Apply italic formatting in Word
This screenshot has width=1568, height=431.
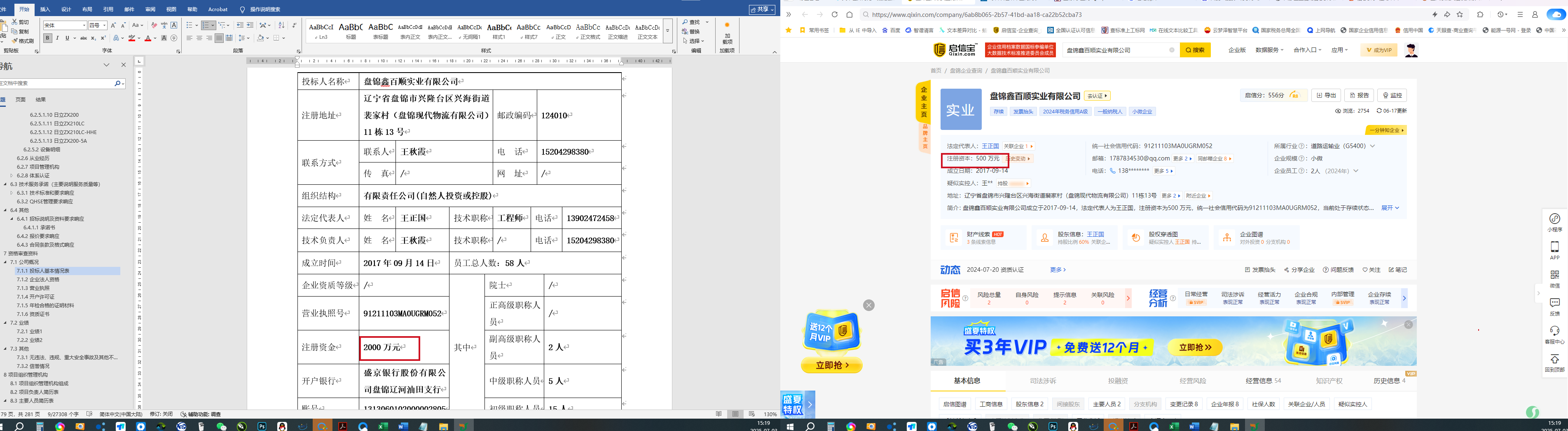(x=57, y=38)
